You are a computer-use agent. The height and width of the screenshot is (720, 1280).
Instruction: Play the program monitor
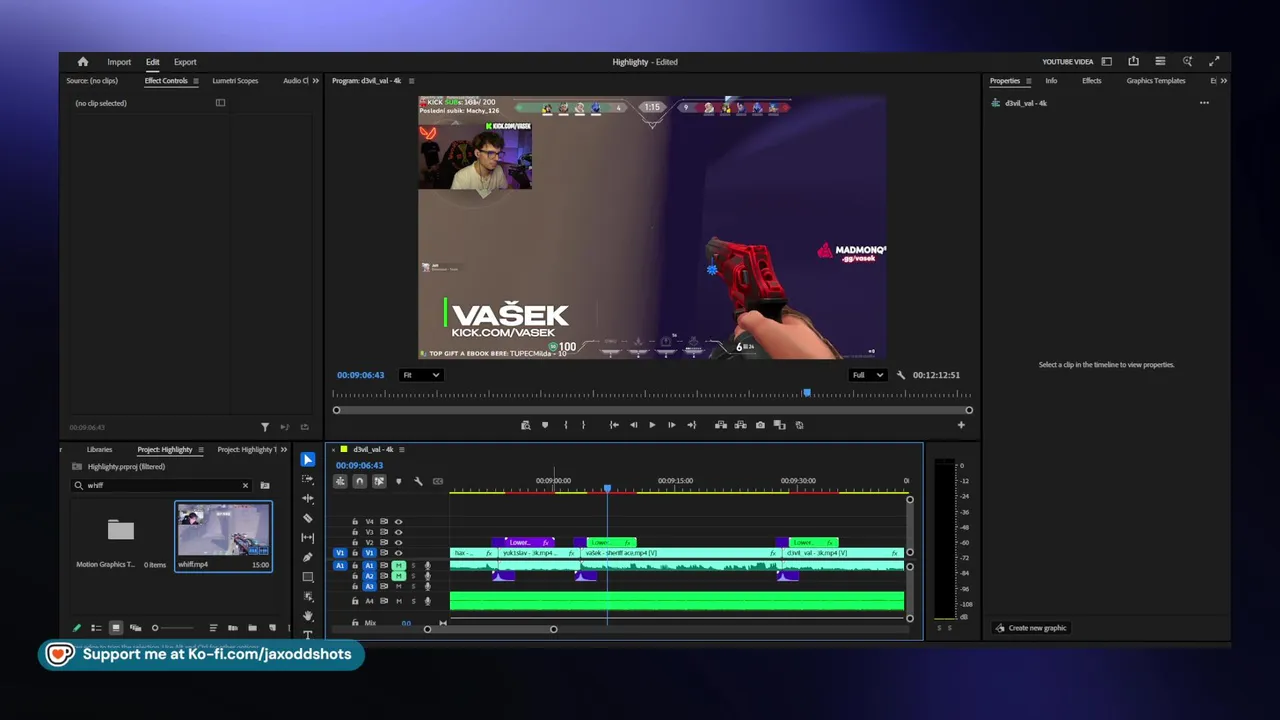tap(652, 425)
